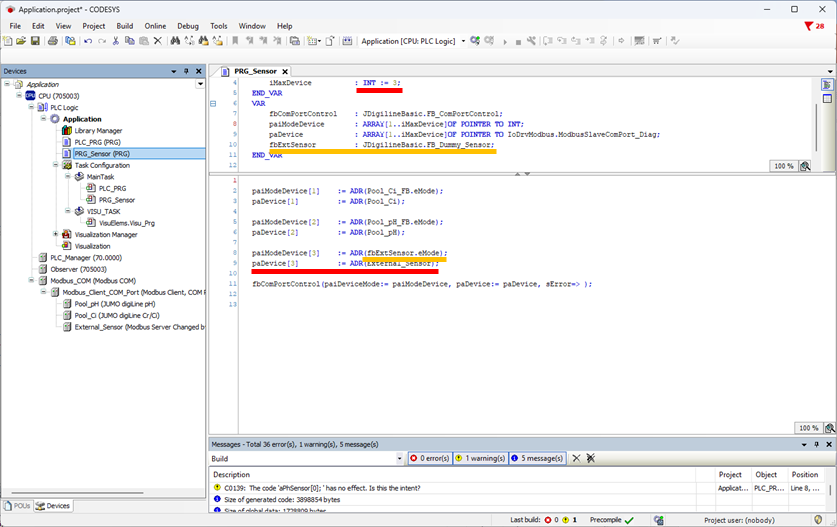Select Observer (705003) in device tree
Image resolution: width=837 pixels, height=527 pixels.
78,269
